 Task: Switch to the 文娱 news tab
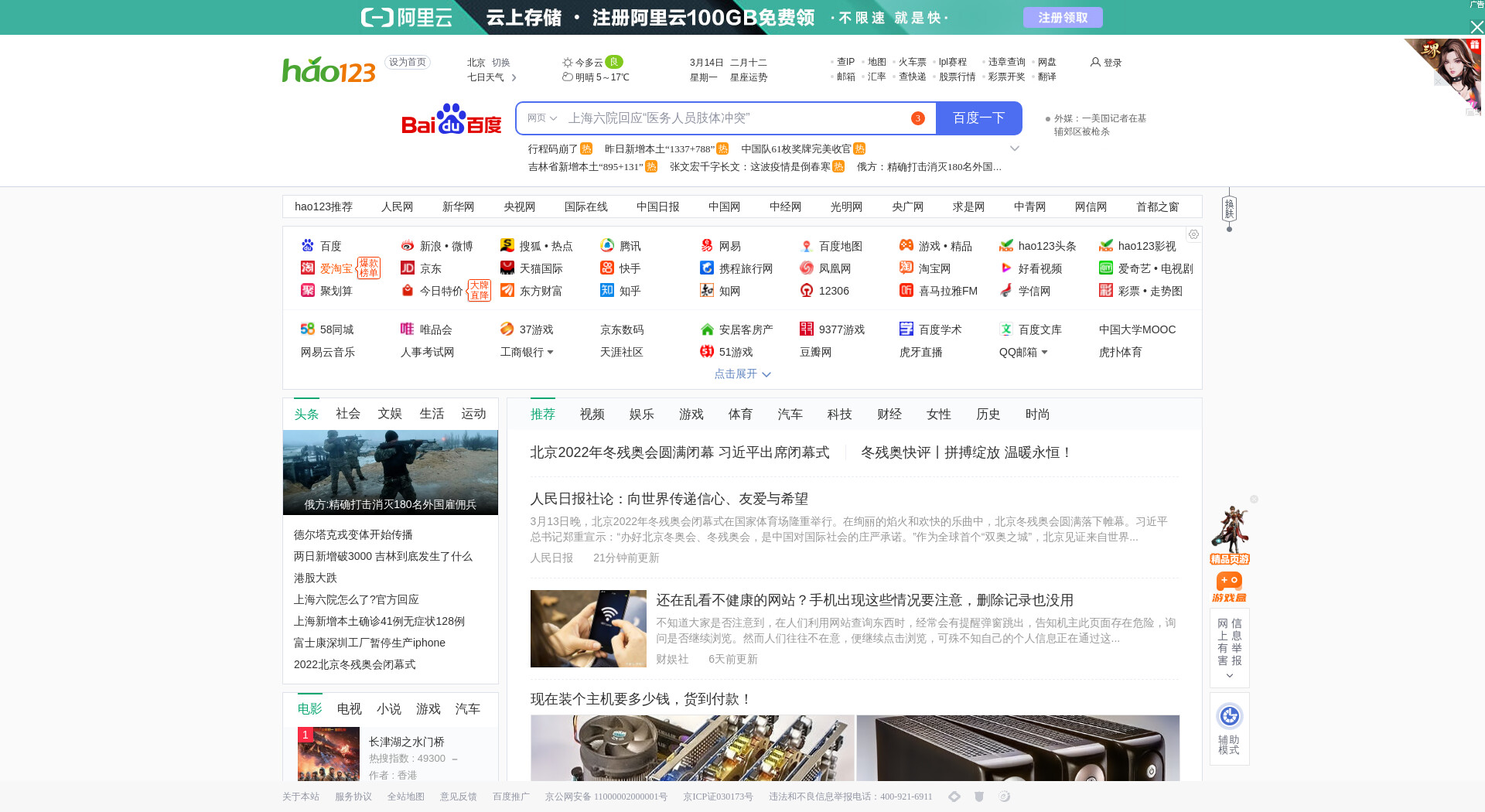pos(390,414)
